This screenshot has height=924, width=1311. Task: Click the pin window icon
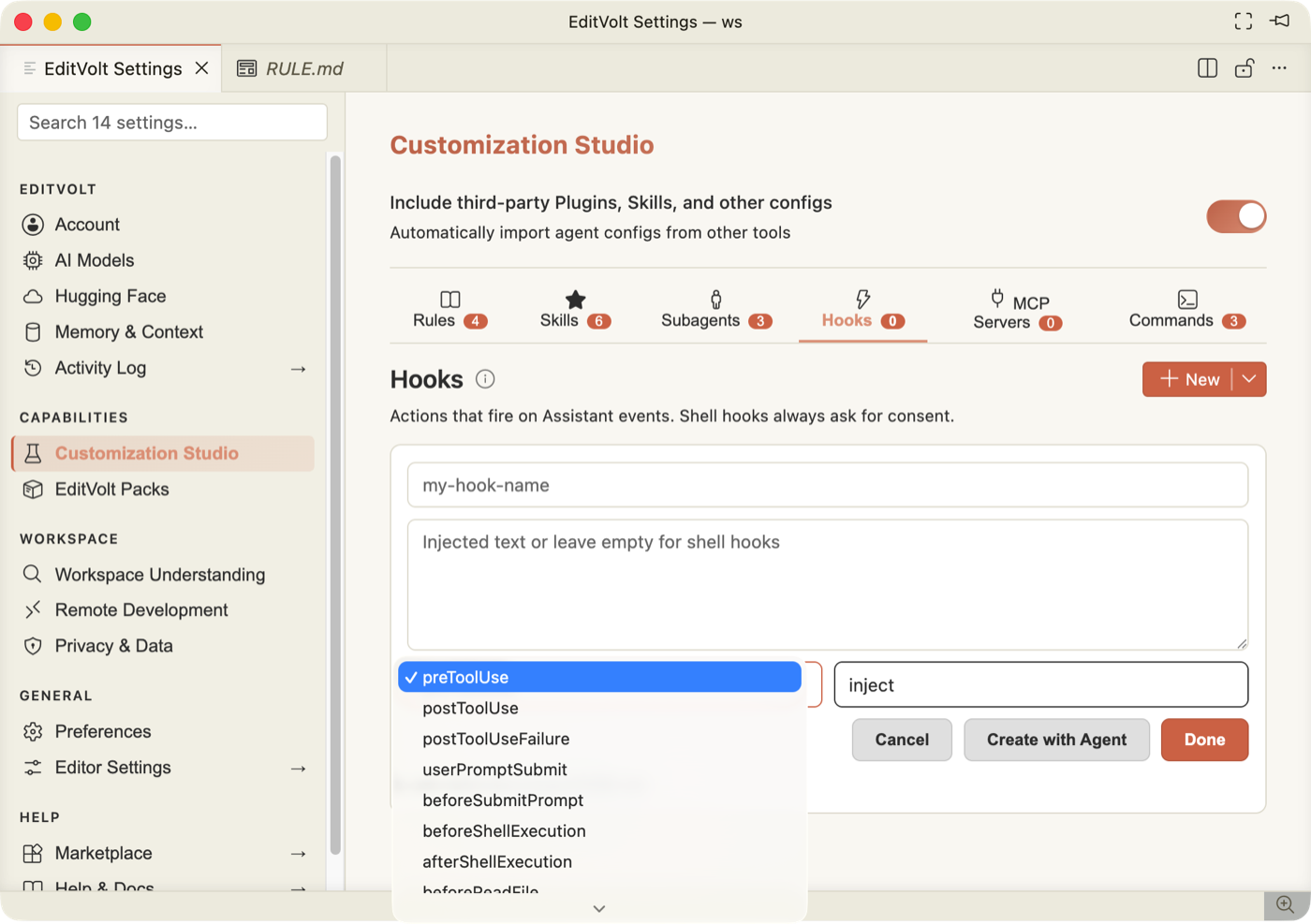click(1280, 22)
